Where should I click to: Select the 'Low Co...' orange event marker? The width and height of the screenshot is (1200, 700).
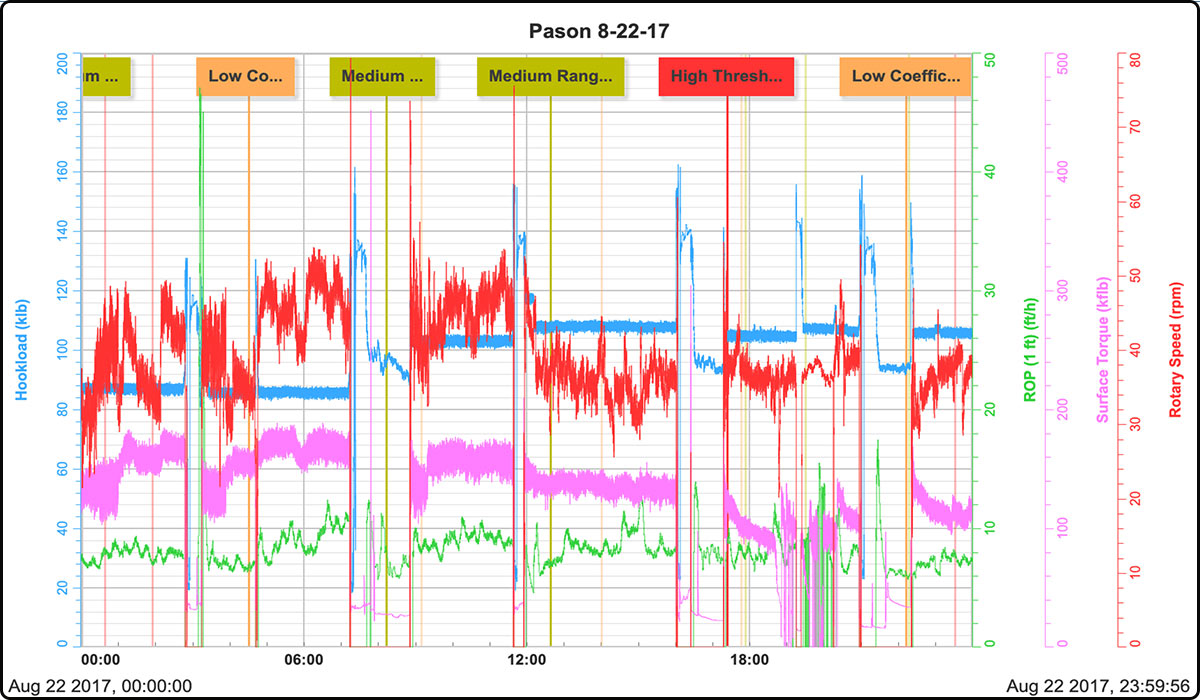[246, 76]
